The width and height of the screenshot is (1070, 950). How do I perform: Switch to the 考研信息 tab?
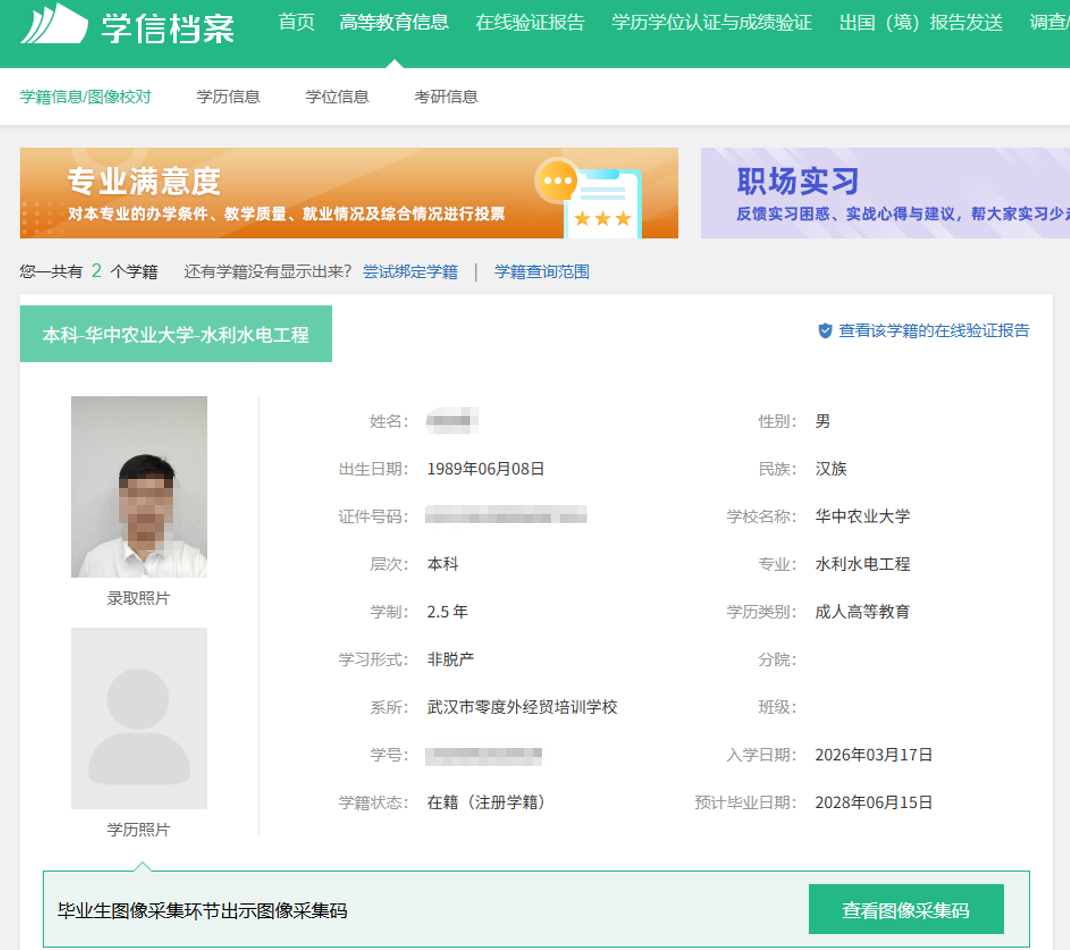(x=446, y=97)
